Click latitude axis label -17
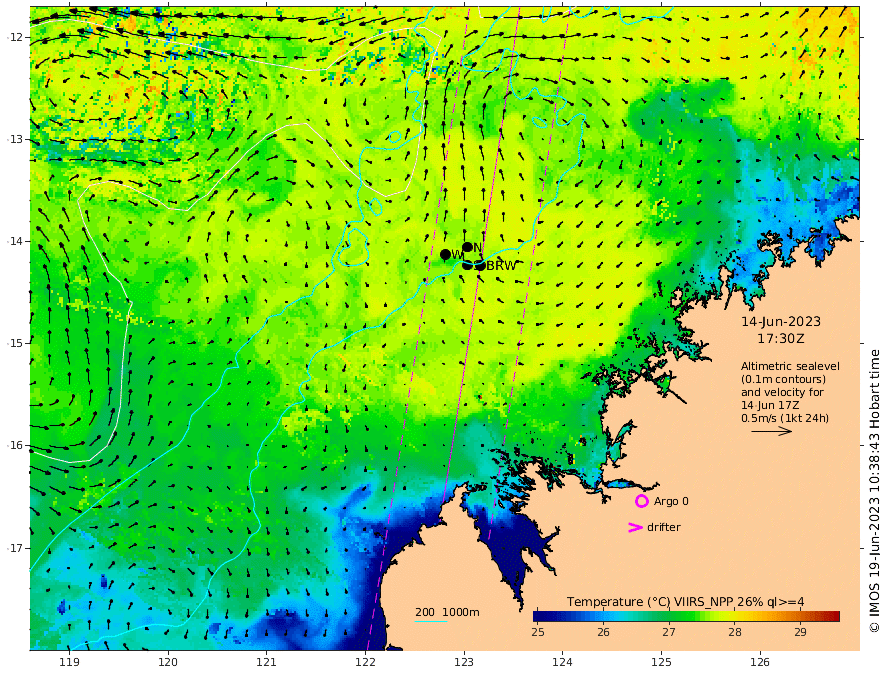This screenshot has width=880, height=680. tap(15, 548)
